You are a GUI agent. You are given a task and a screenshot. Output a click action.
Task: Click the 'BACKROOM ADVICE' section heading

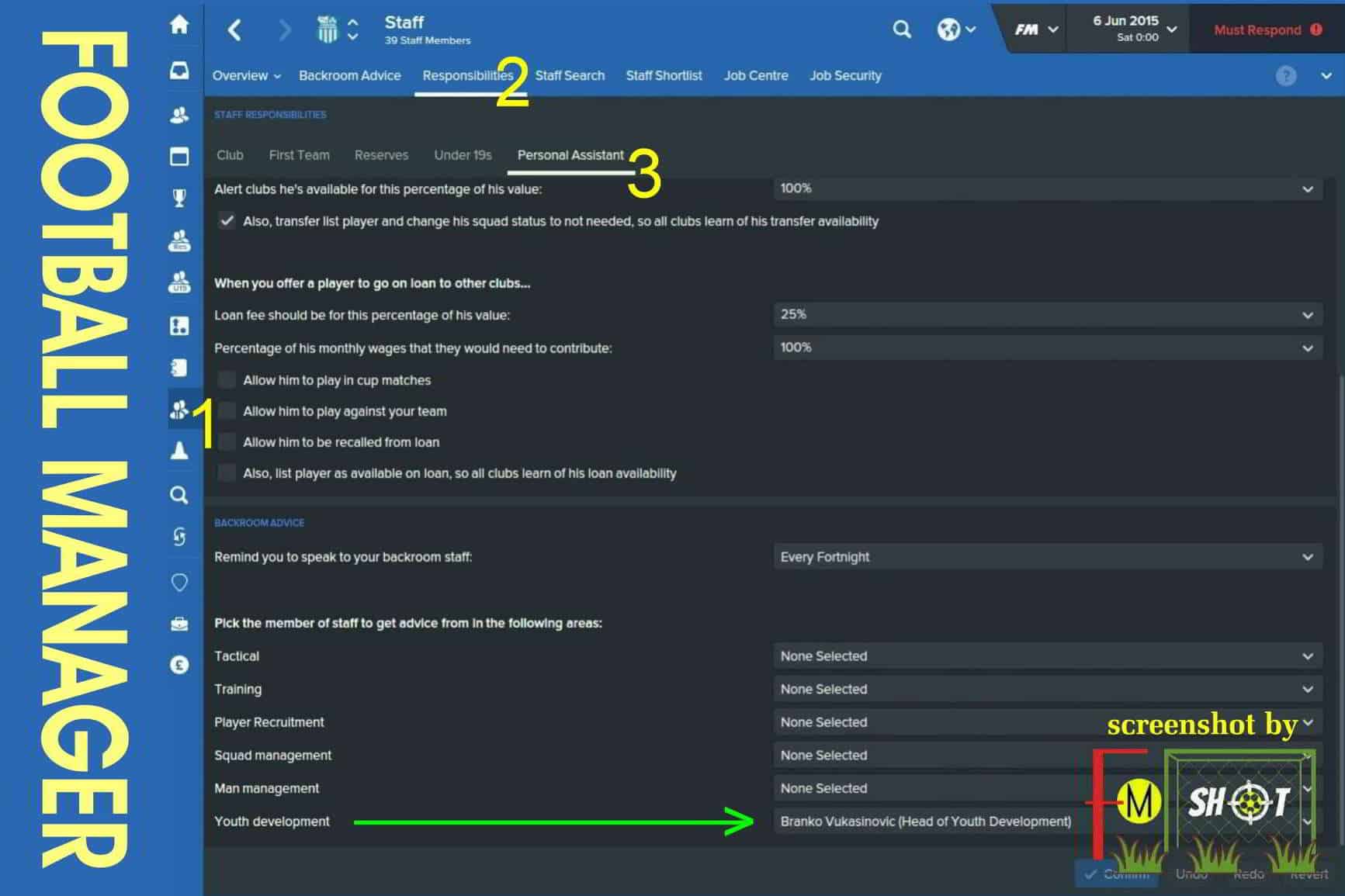[x=259, y=523]
